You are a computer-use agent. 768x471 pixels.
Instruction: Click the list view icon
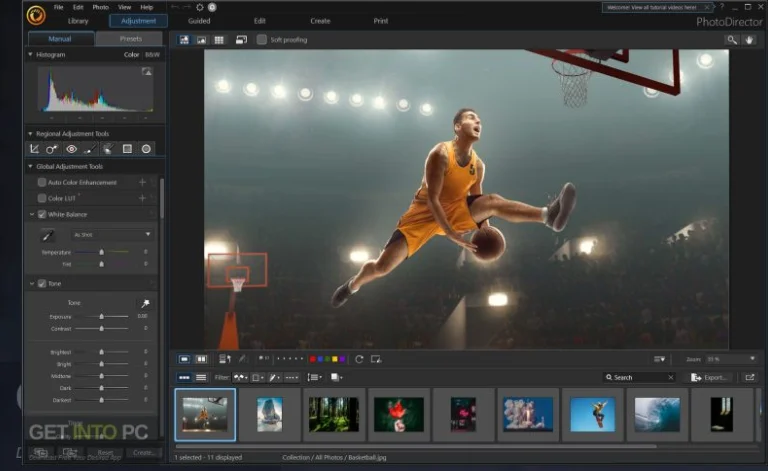click(x=201, y=377)
